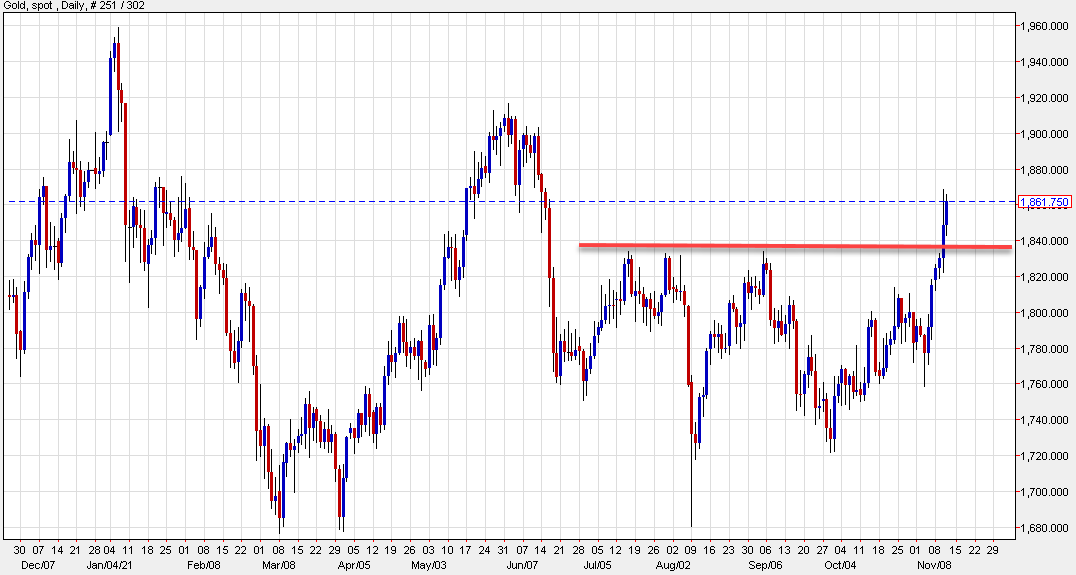
Task: Select the current price tag 1,861.750
Action: coord(1045,202)
